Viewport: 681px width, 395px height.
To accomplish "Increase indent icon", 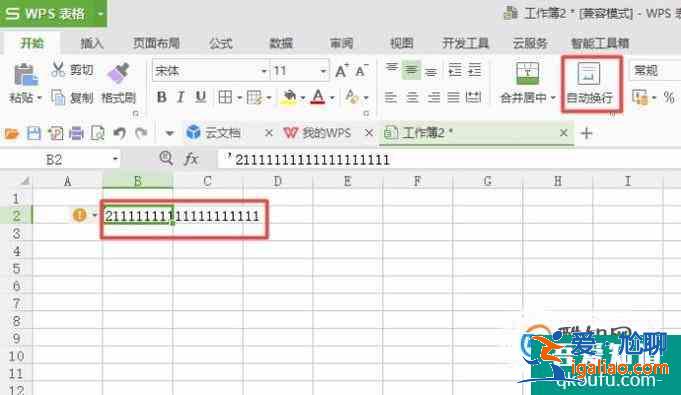I will click(474, 70).
